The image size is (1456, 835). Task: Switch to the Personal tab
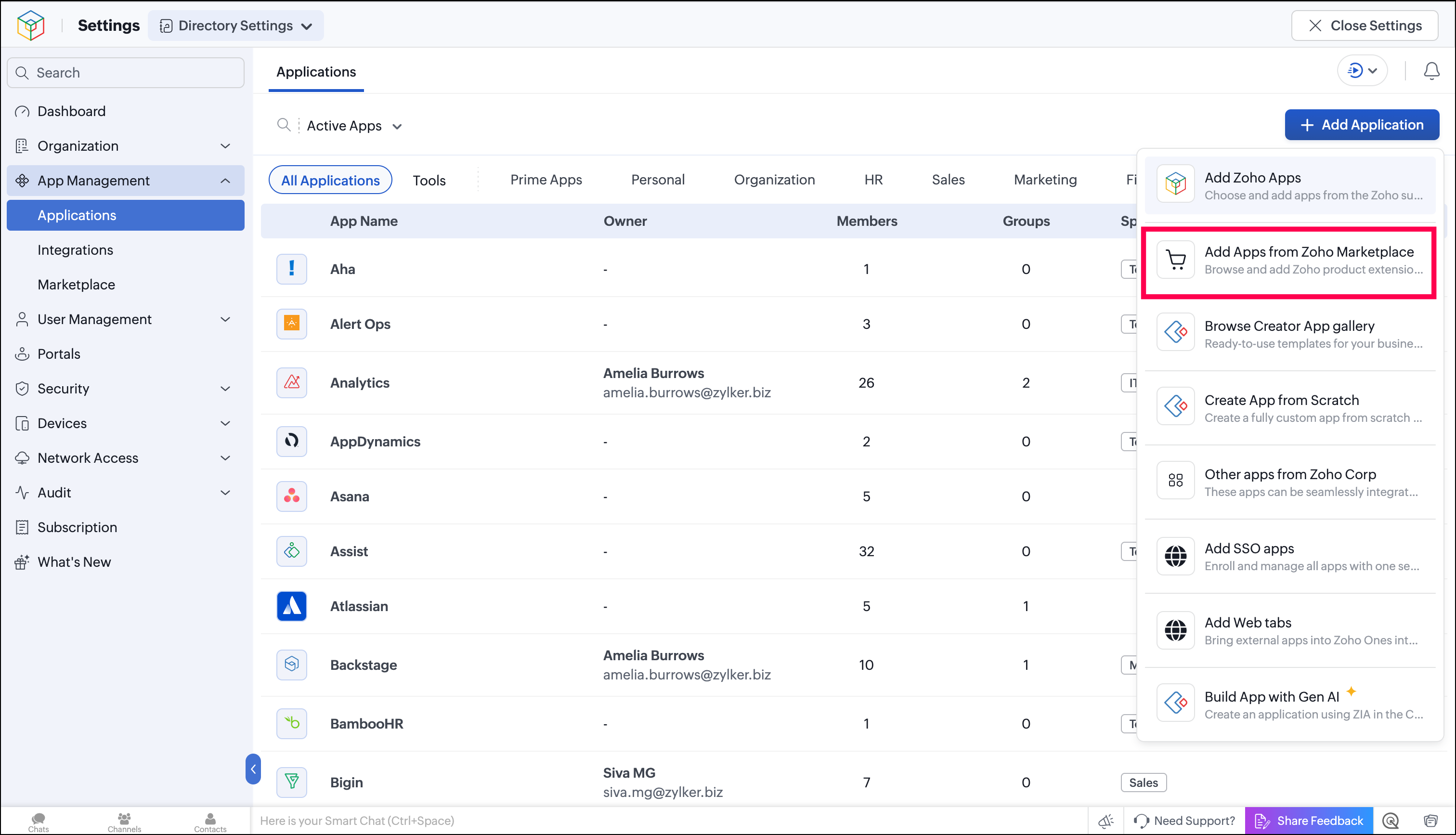click(x=658, y=180)
